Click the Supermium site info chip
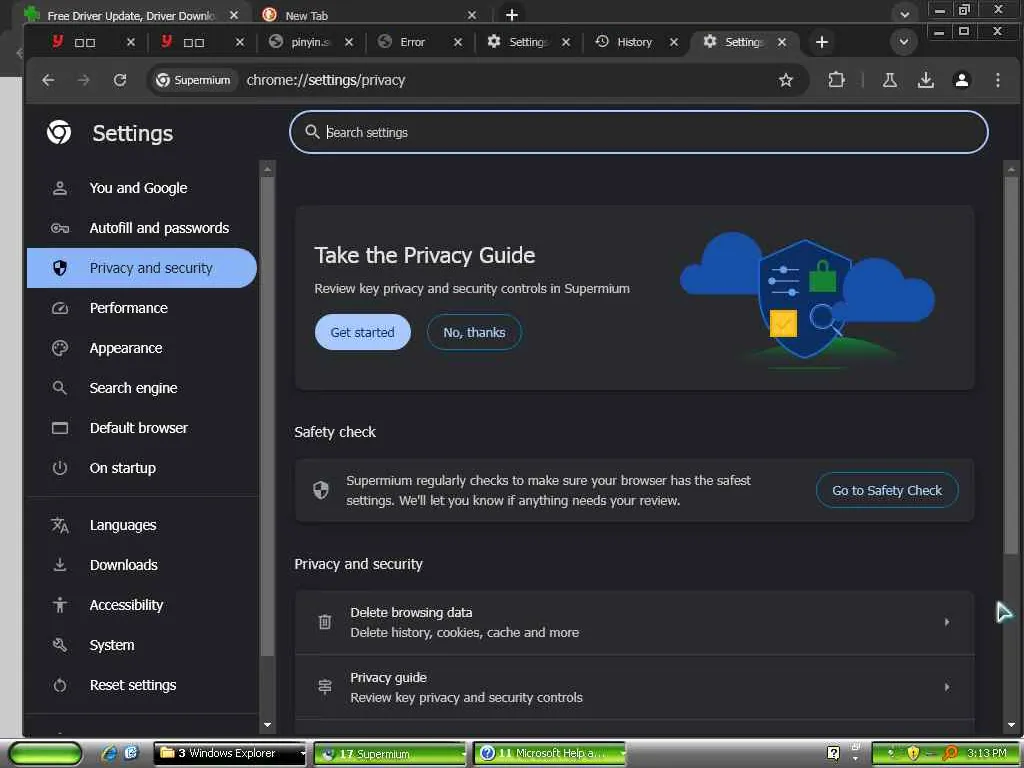 click(x=193, y=80)
